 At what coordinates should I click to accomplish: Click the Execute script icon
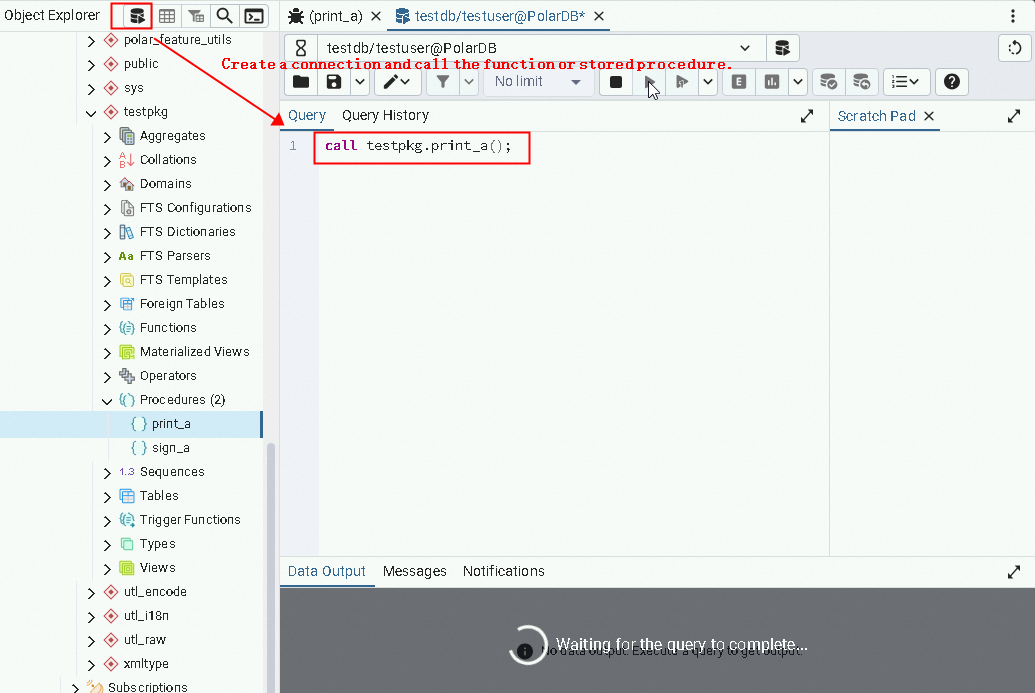pyautogui.click(x=682, y=82)
